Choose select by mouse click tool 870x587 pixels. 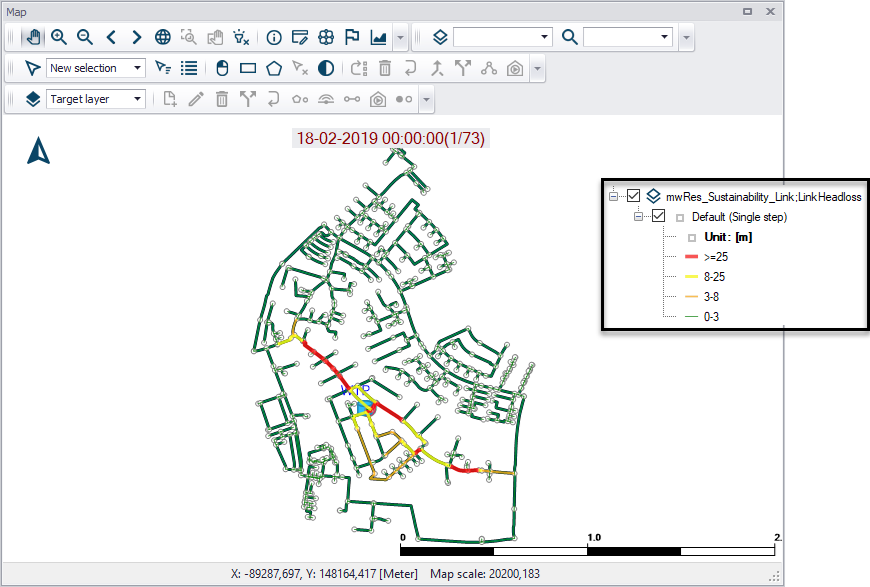tap(222, 68)
